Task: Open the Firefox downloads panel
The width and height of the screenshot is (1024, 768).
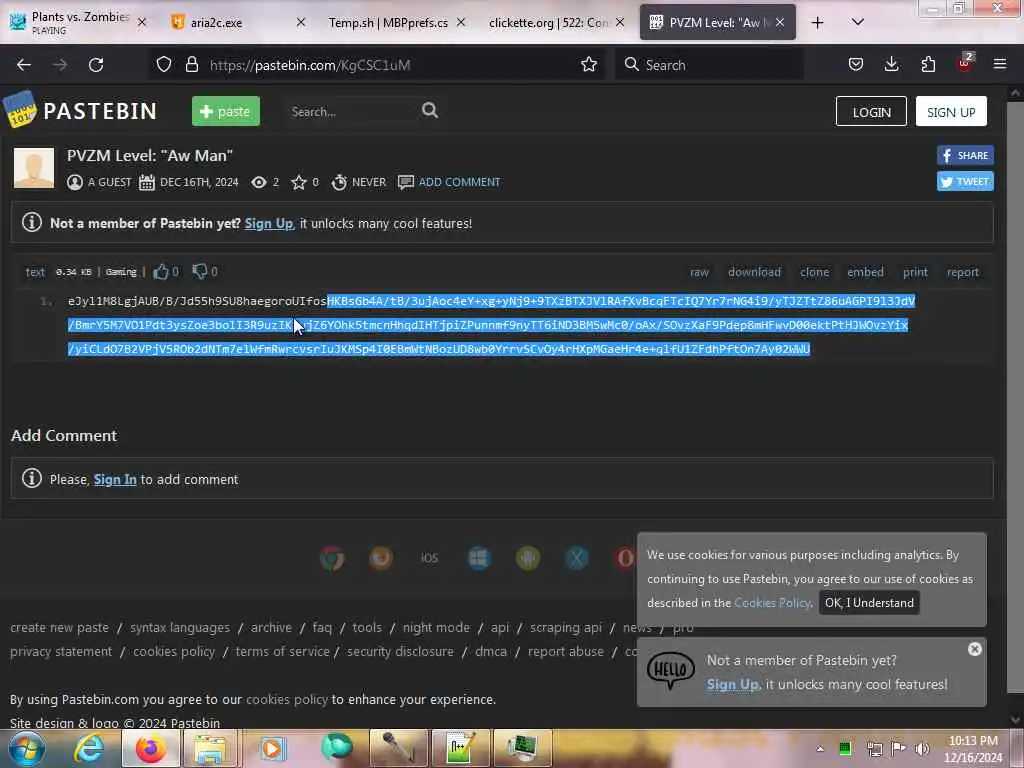Action: pos(891,64)
